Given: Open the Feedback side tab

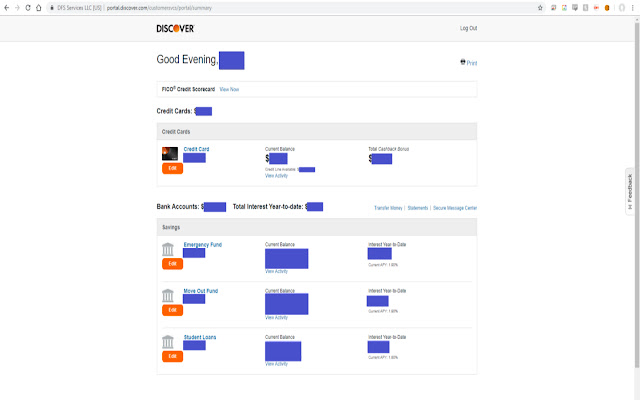Looking at the screenshot, I should [630, 191].
